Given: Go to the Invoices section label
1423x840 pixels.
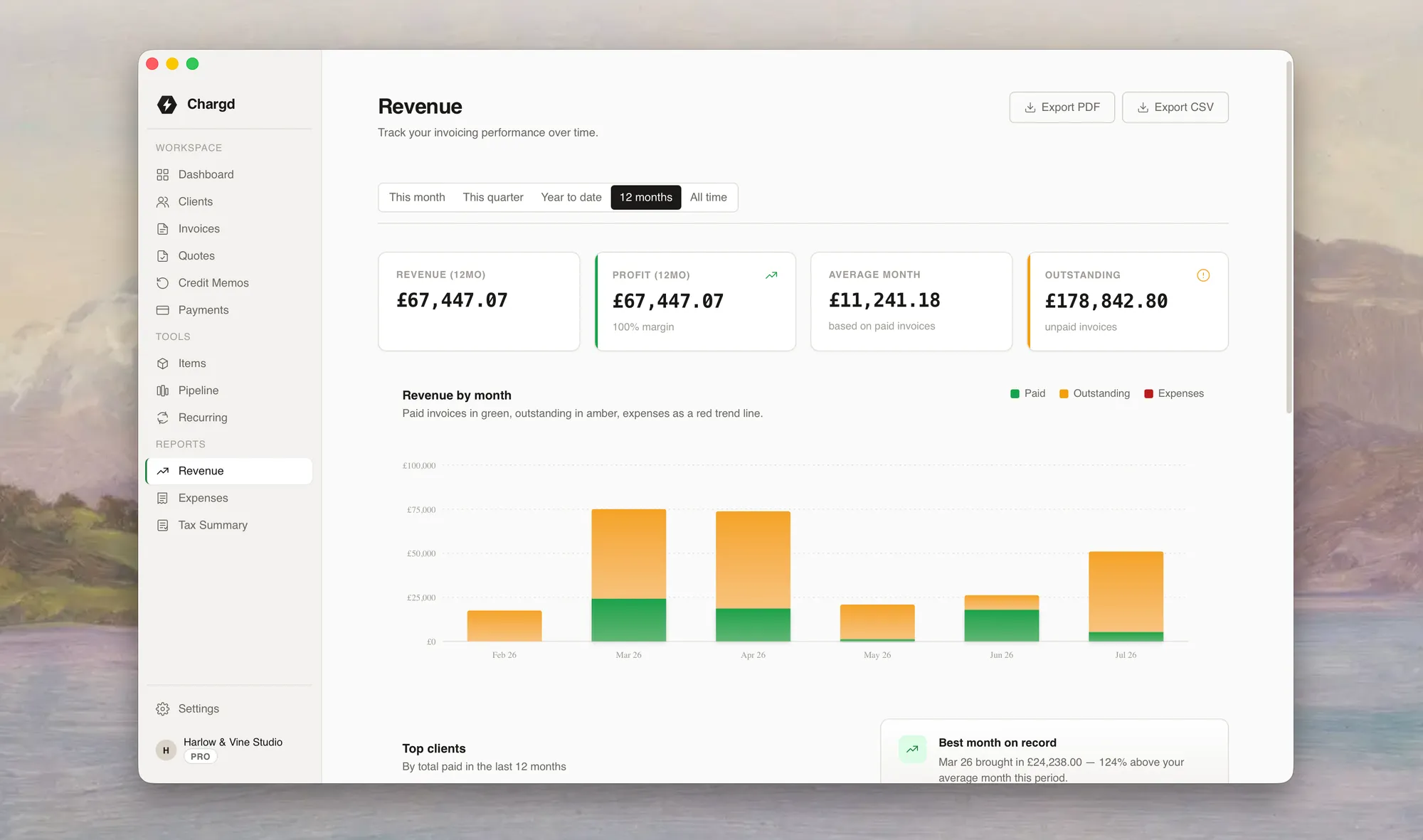Looking at the screenshot, I should [x=199, y=229].
